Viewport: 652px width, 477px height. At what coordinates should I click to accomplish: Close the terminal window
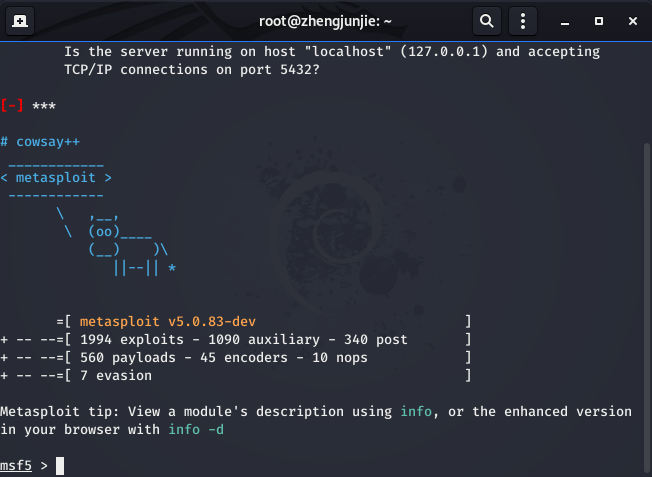[632, 21]
